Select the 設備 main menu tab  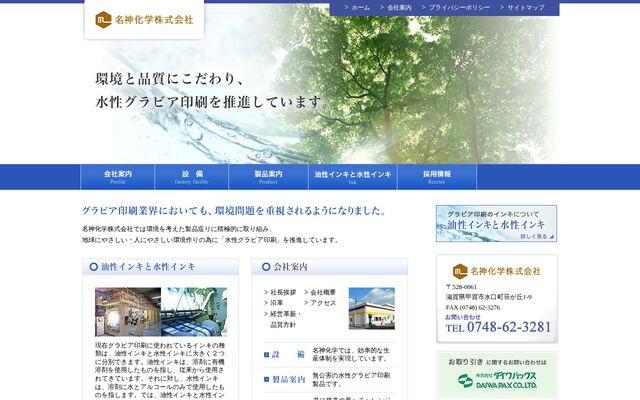191,177
